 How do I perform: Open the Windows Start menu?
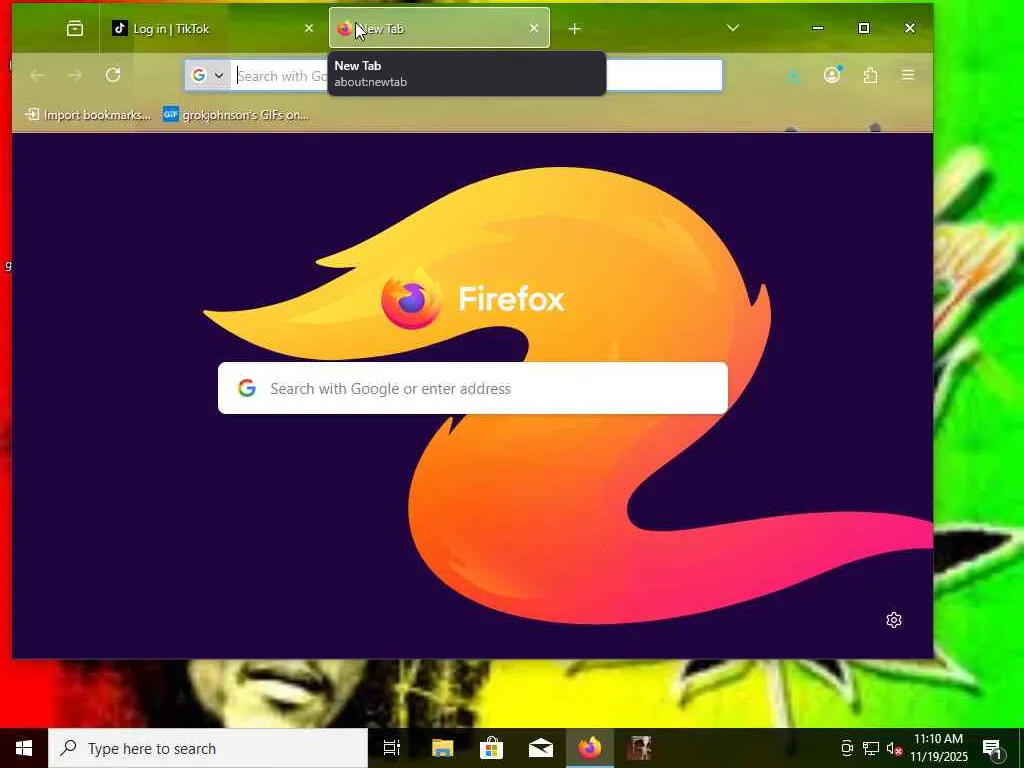24,748
